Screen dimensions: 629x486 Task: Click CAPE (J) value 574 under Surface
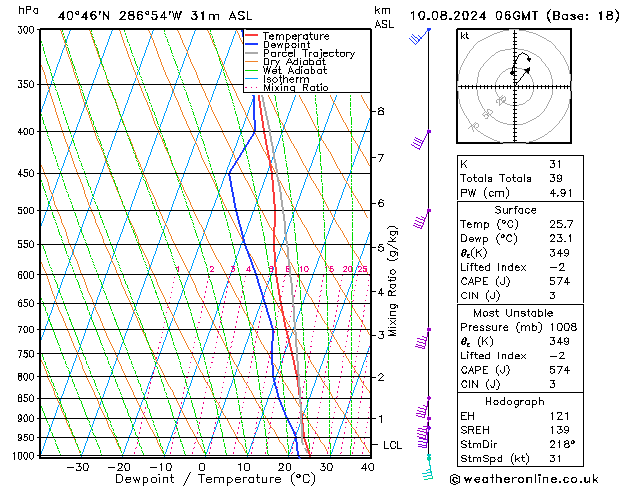[559, 281]
